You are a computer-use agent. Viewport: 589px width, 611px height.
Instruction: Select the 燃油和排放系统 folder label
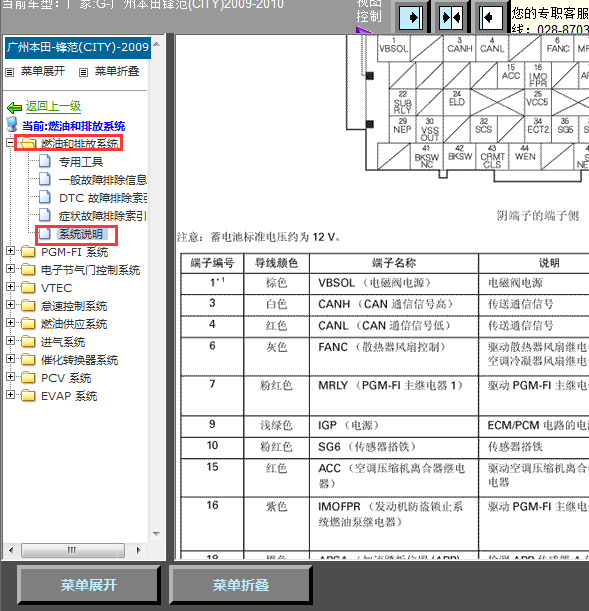[x=80, y=143]
